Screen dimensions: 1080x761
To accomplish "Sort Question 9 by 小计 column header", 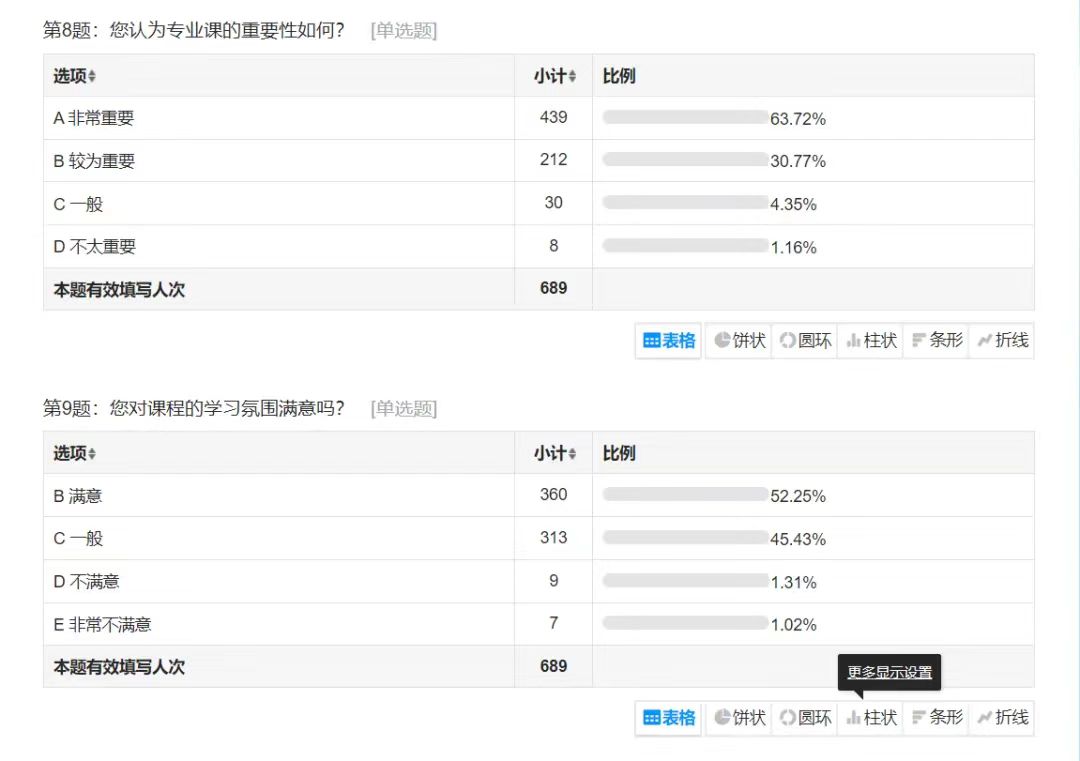I will pos(554,453).
